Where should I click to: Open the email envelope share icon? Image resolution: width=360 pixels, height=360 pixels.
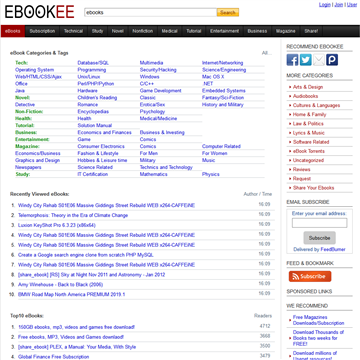[319, 60]
